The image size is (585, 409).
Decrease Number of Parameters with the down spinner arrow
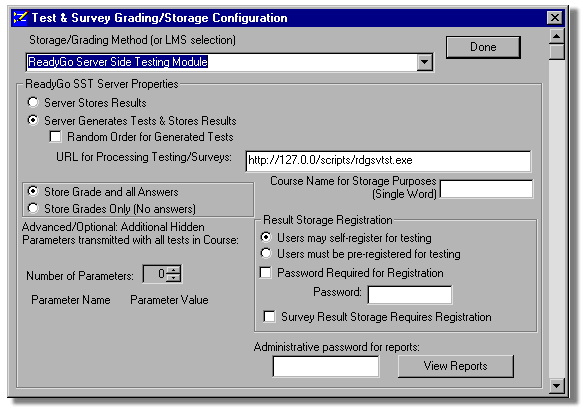173,278
